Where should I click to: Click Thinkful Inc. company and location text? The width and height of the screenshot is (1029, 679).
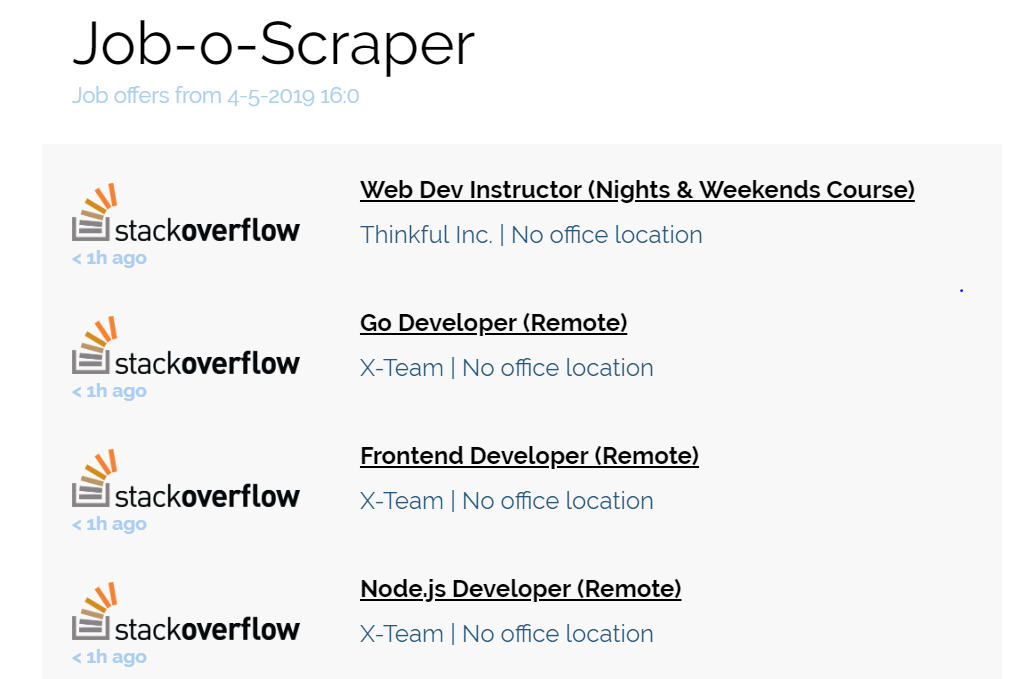pyautogui.click(x=531, y=235)
